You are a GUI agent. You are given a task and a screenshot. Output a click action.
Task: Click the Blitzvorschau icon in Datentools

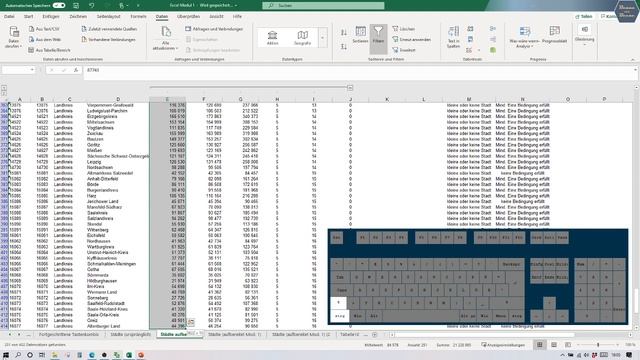click(470, 29)
